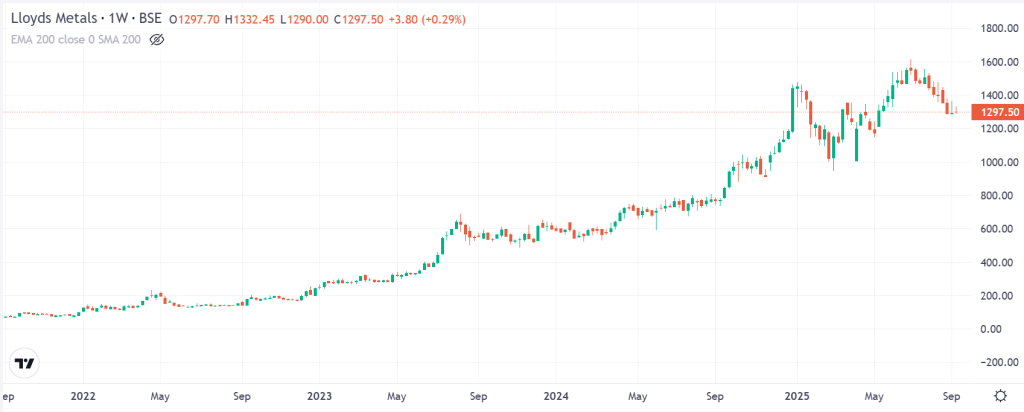Image resolution: width=1024 pixels, height=412 pixels.
Task: Click the change value +3.80 (+0.29%)
Action: pos(426,20)
